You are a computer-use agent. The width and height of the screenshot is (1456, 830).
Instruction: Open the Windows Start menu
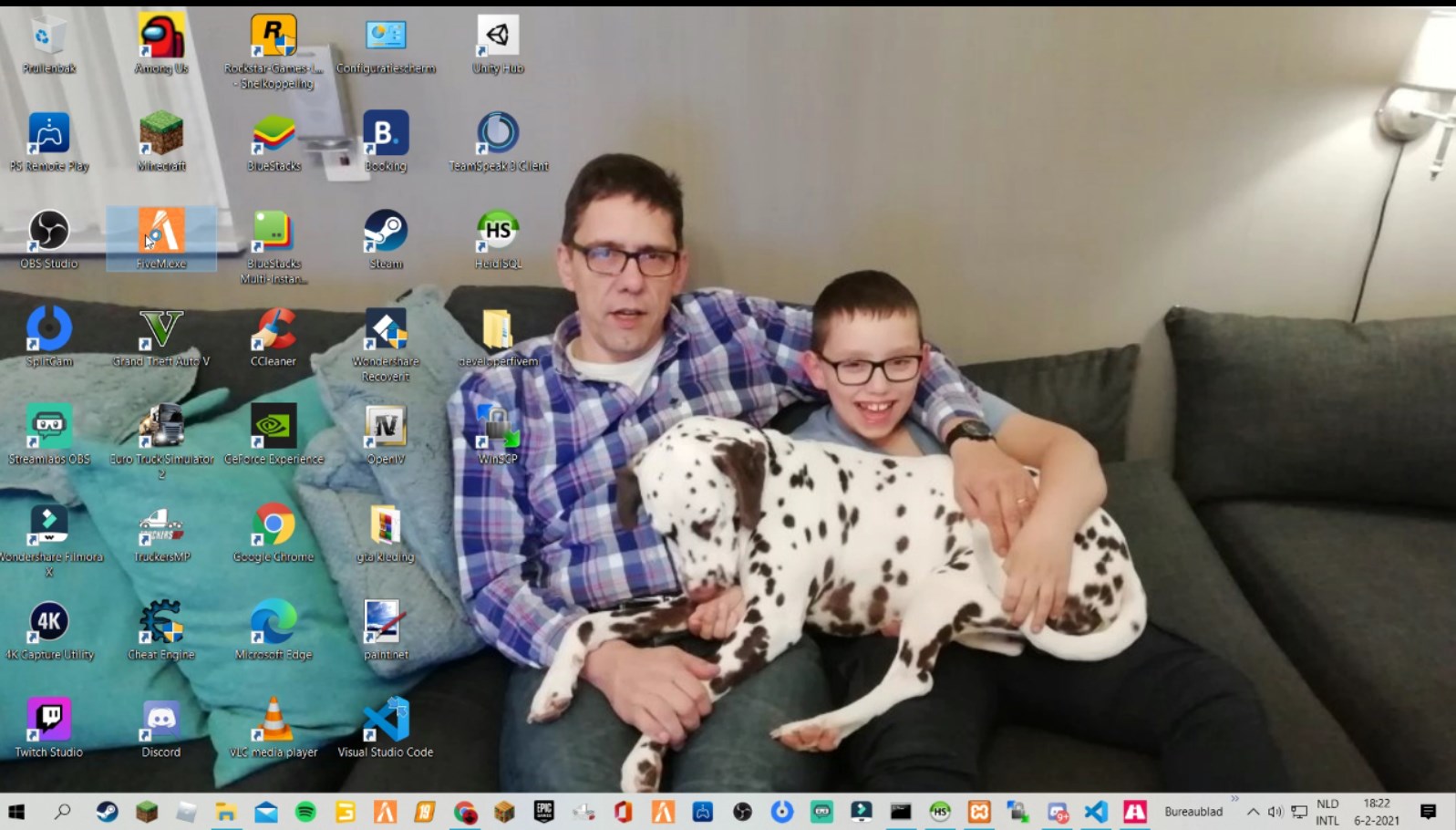pos(16,812)
